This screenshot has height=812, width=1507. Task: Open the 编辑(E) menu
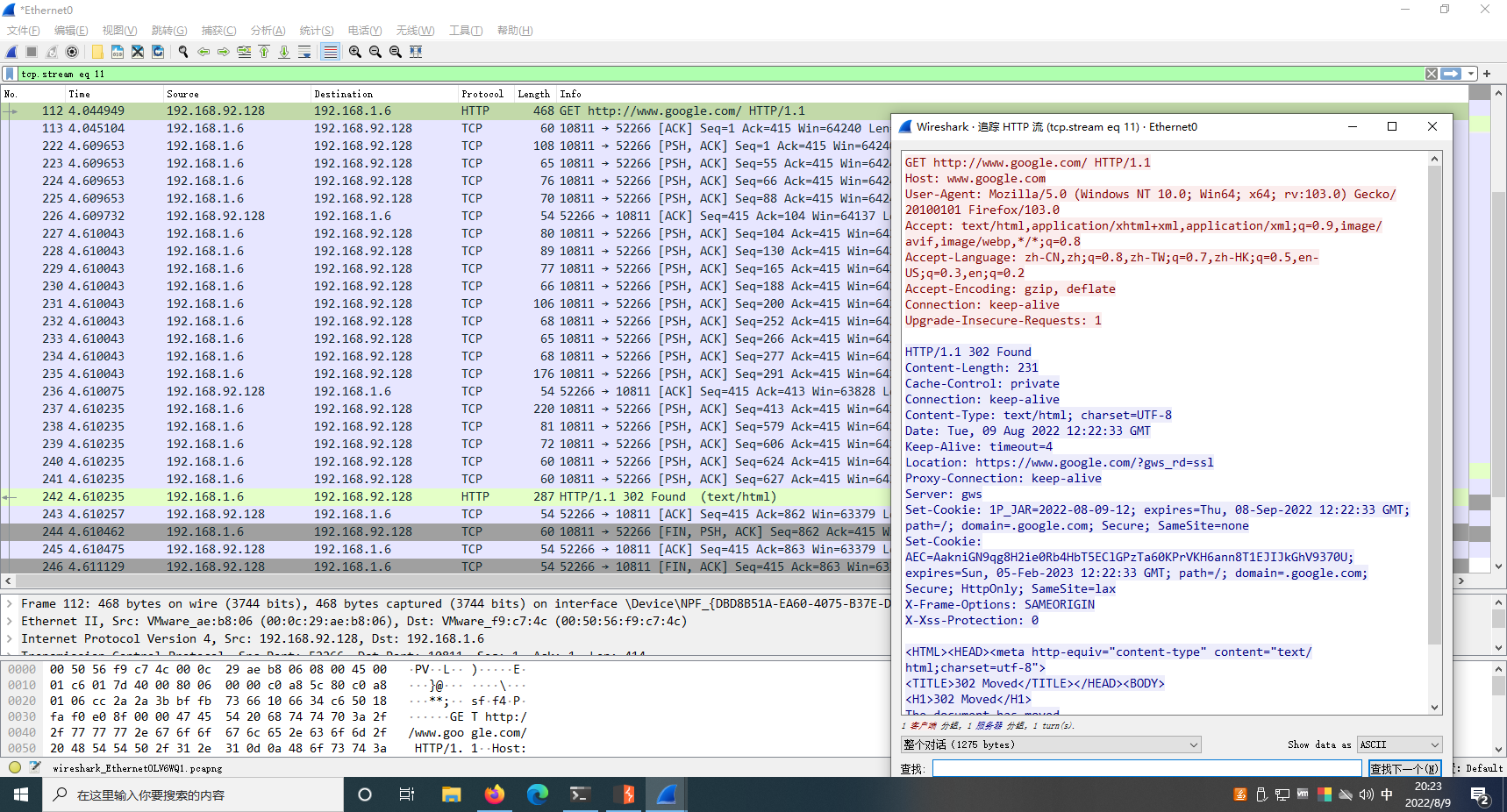[x=71, y=31]
